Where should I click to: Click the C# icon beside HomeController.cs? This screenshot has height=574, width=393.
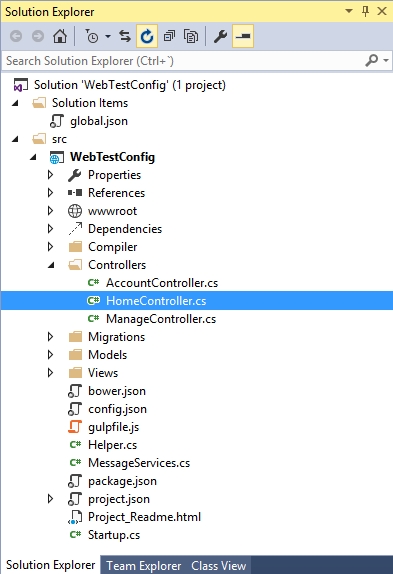[x=93, y=301]
